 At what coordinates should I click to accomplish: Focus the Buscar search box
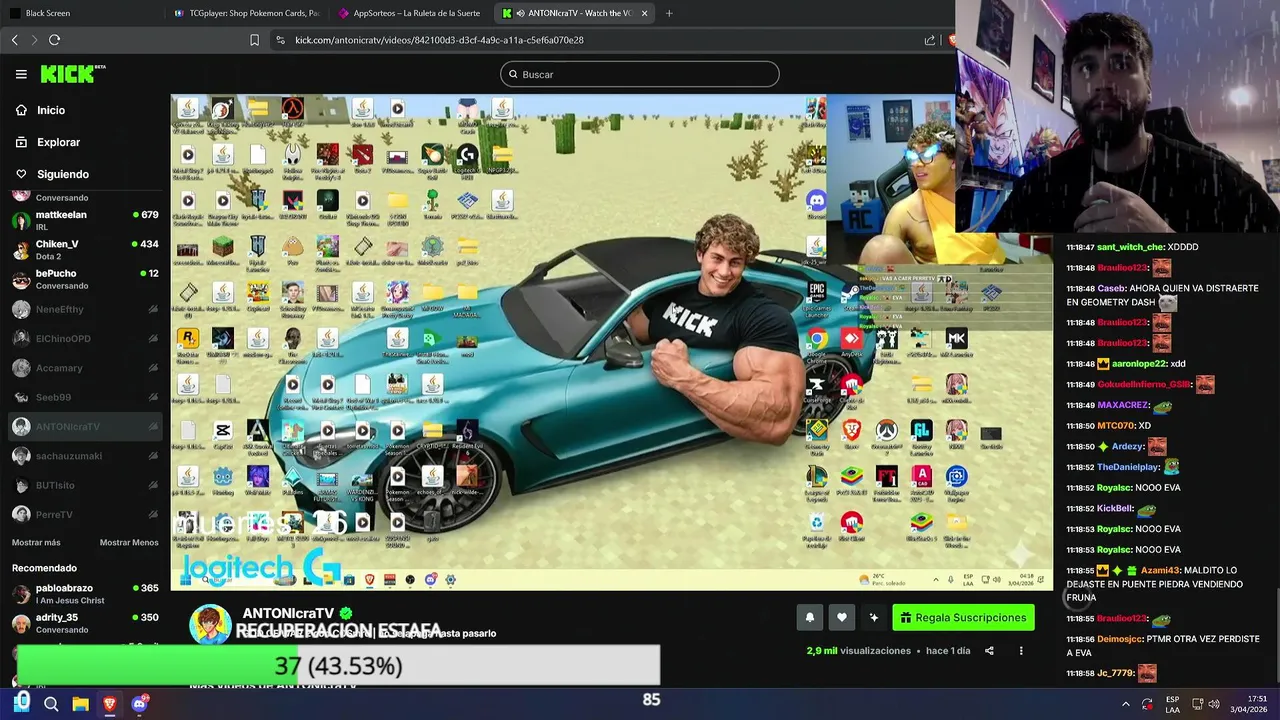point(640,74)
